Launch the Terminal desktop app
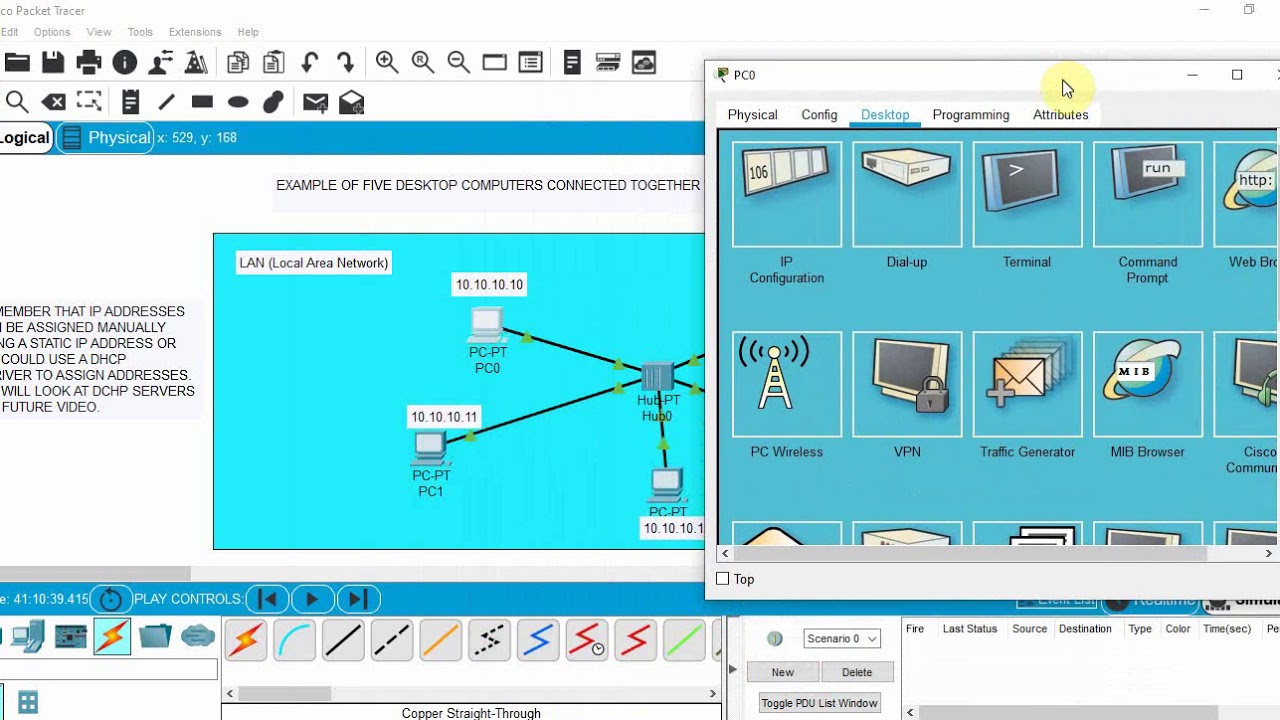The image size is (1280, 720). tap(1027, 195)
